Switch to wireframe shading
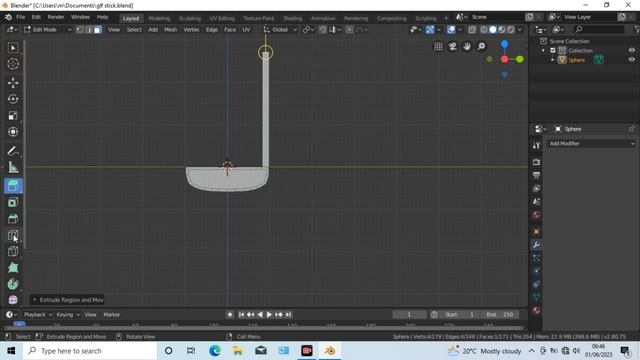This screenshot has height=360, width=640. point(484,30)
